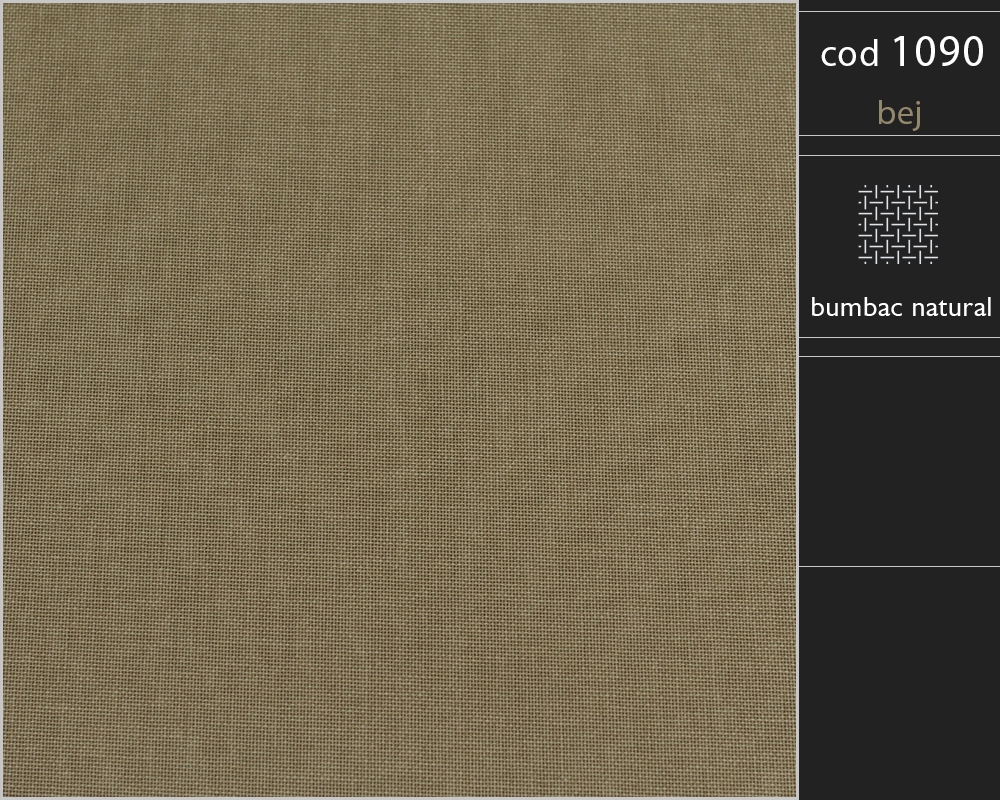Click the bottom-right corner of the fabric sample
1000x800 pixels.
(x=793, y=794)
